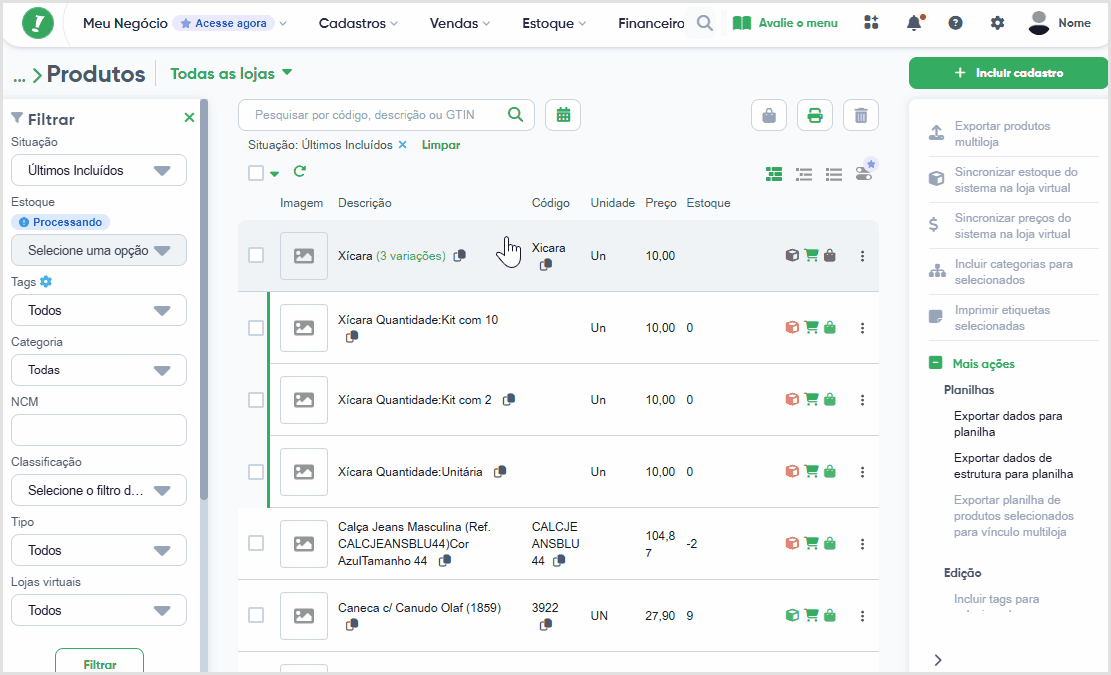Close the Filtrar panel with the green X
The image size is (1111, 675).
[189, 118]
